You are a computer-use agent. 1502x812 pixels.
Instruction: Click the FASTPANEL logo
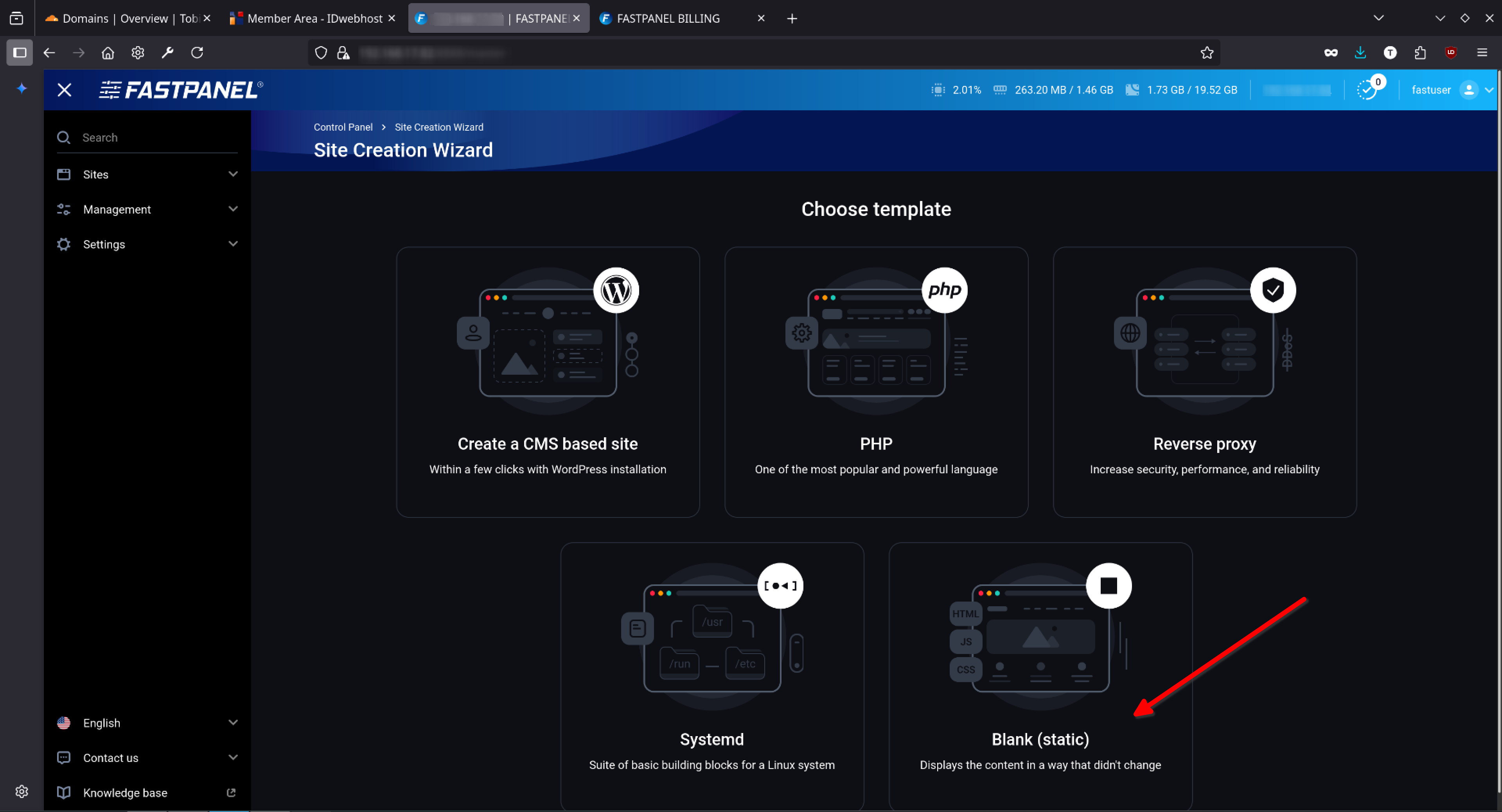181,90
